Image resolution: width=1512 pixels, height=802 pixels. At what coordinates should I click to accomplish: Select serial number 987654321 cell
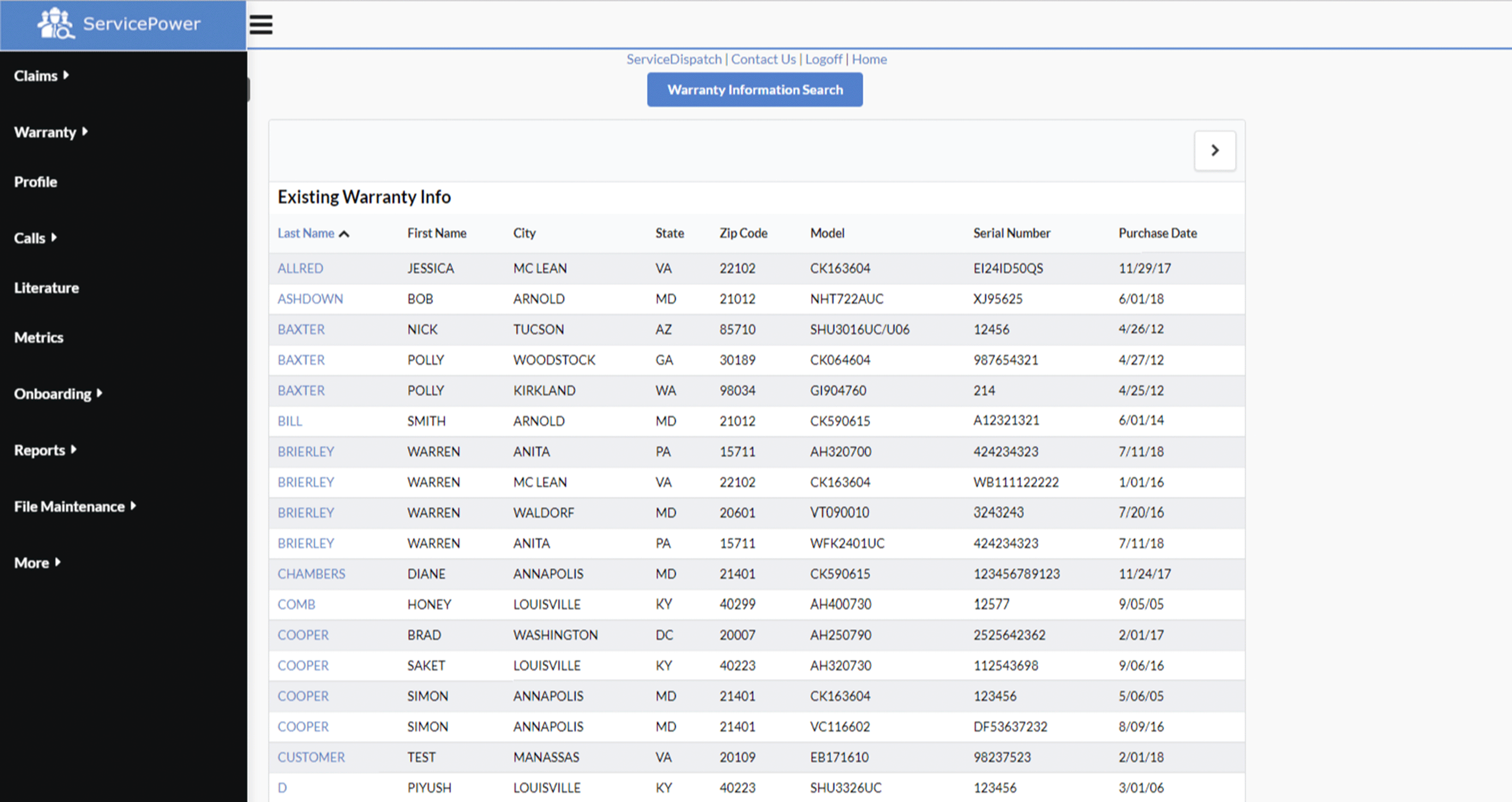(x=1005, y=360)
